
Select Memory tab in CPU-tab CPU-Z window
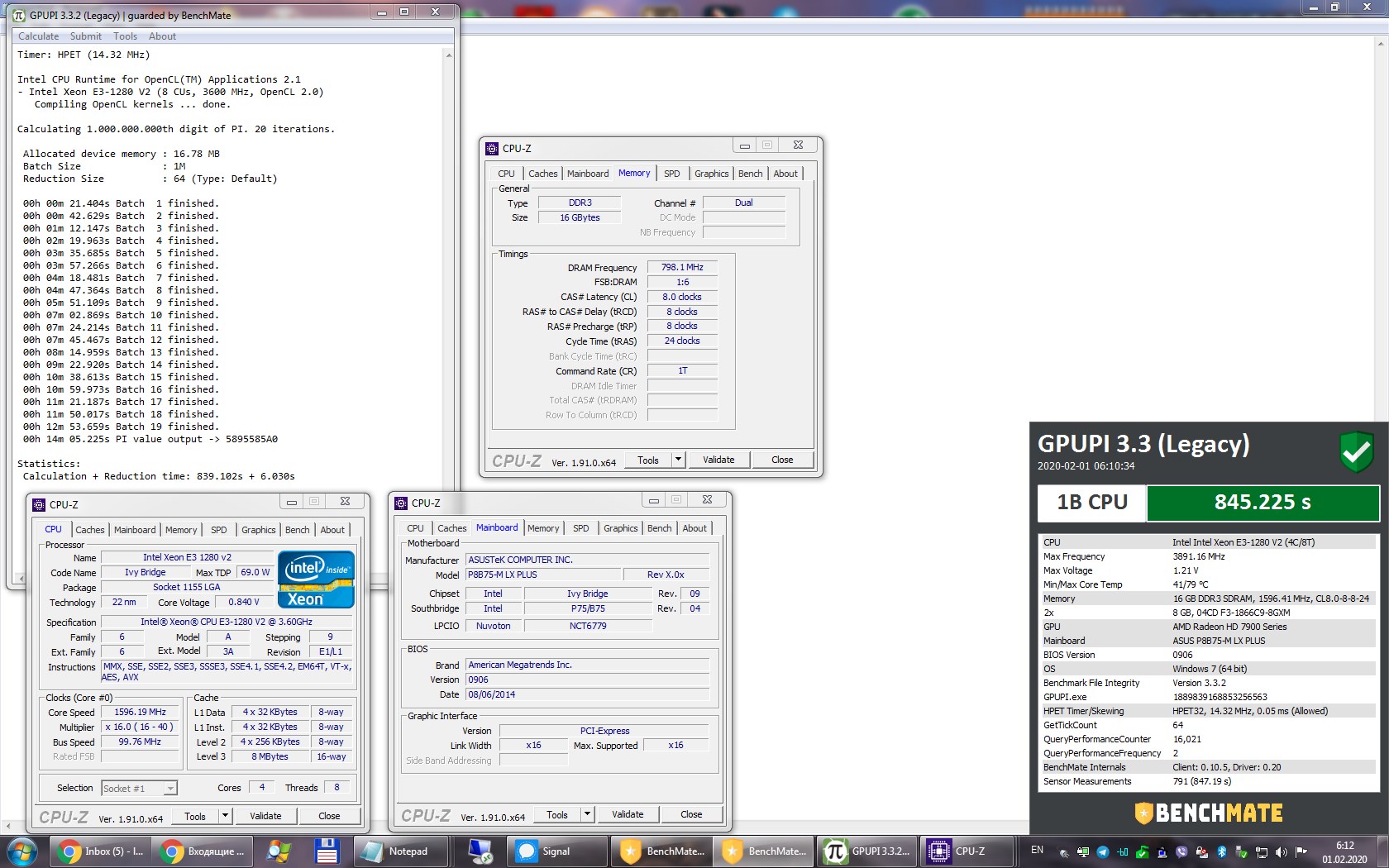181,530
